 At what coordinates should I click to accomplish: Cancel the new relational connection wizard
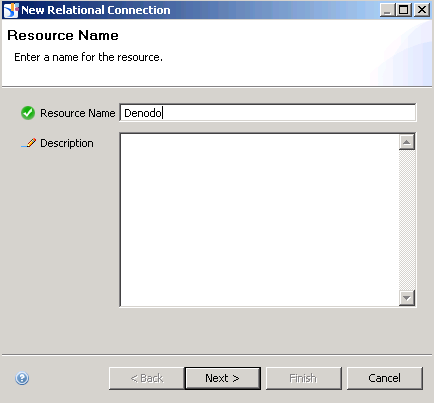click(x=385, y=378)
